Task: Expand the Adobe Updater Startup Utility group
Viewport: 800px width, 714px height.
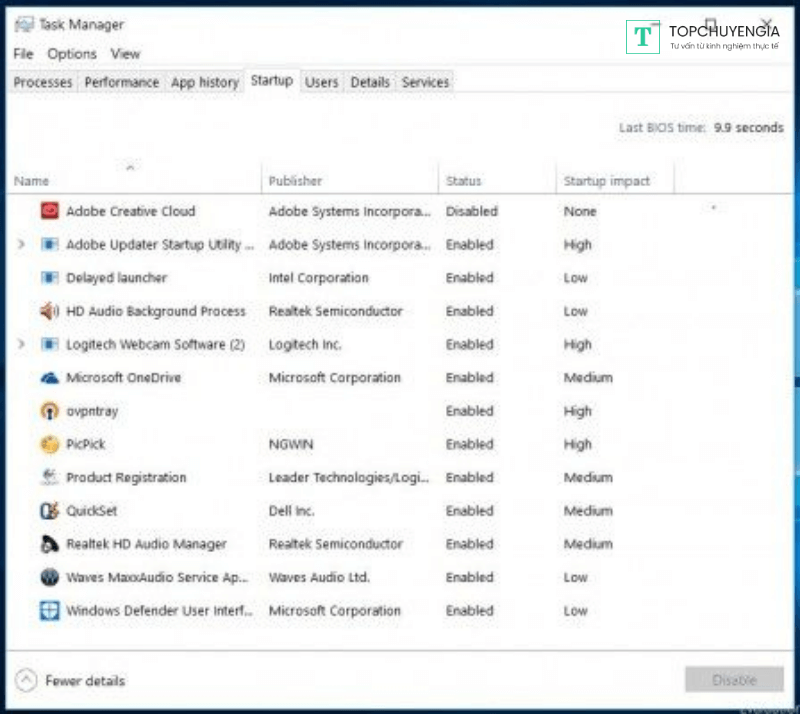Action: coord(22,245)
